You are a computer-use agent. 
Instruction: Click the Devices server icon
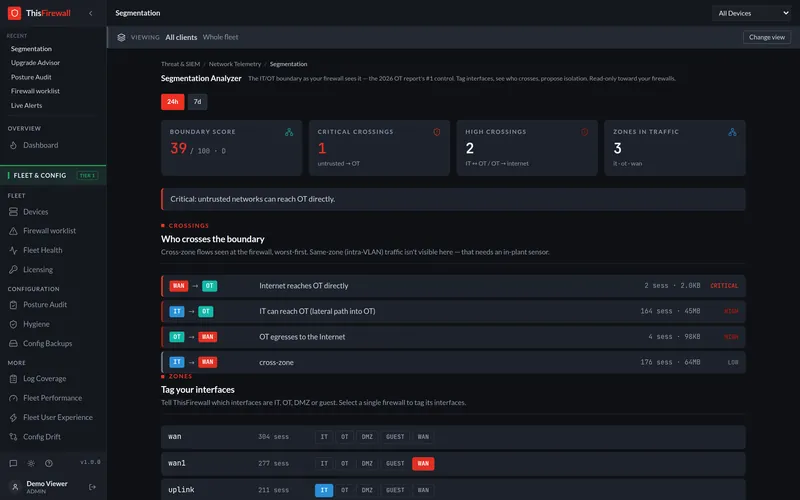click(13, 212)
